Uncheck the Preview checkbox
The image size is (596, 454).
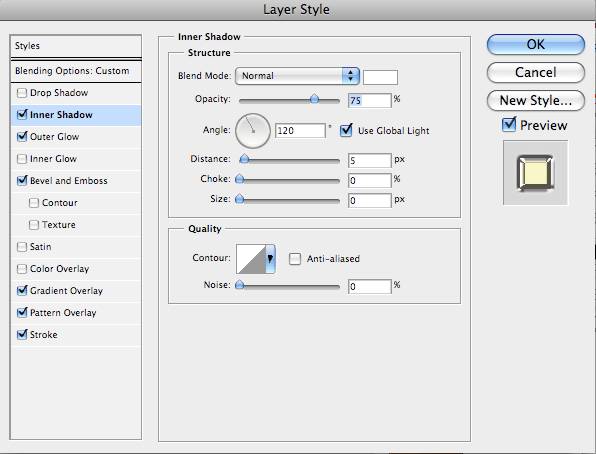[509, 125]
